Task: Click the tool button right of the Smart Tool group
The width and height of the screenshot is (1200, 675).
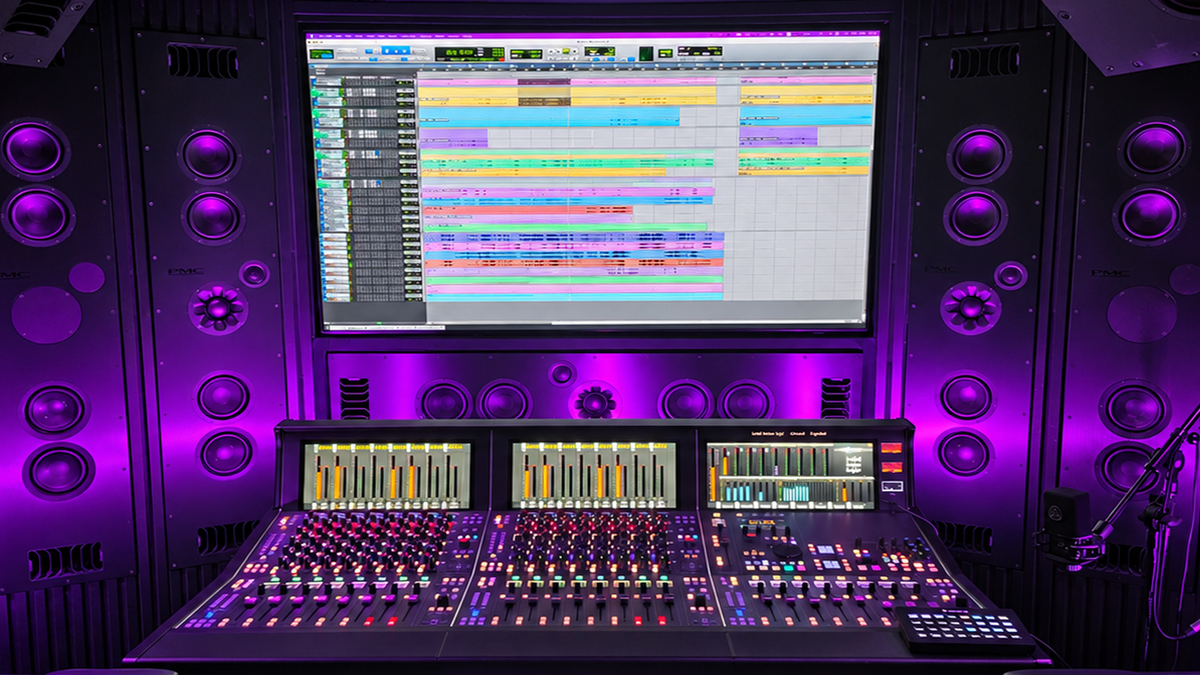Action: point(419,51)
